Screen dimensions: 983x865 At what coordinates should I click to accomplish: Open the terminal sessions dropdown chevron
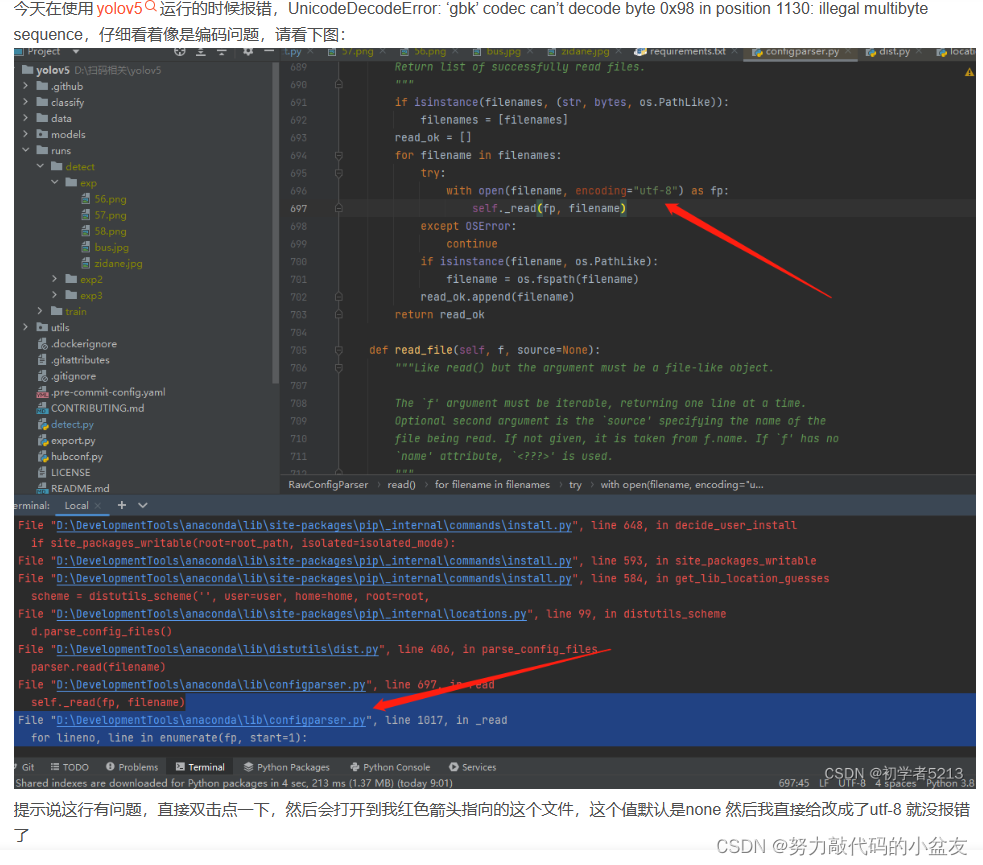(143, 505)
